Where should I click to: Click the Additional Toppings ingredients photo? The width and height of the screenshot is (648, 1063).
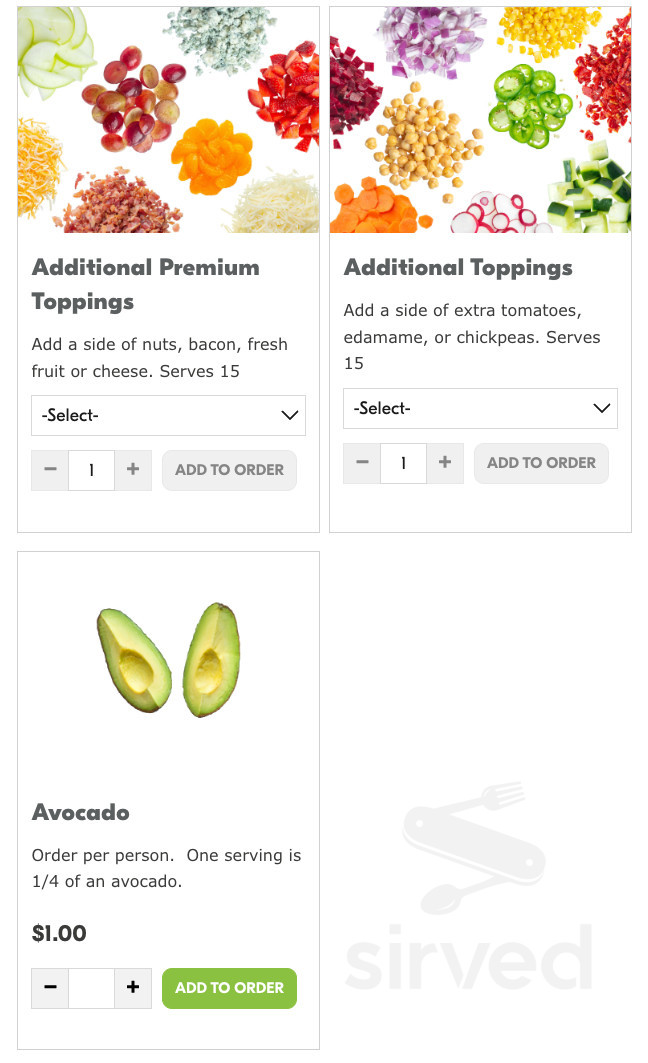(x=480, y=119)
